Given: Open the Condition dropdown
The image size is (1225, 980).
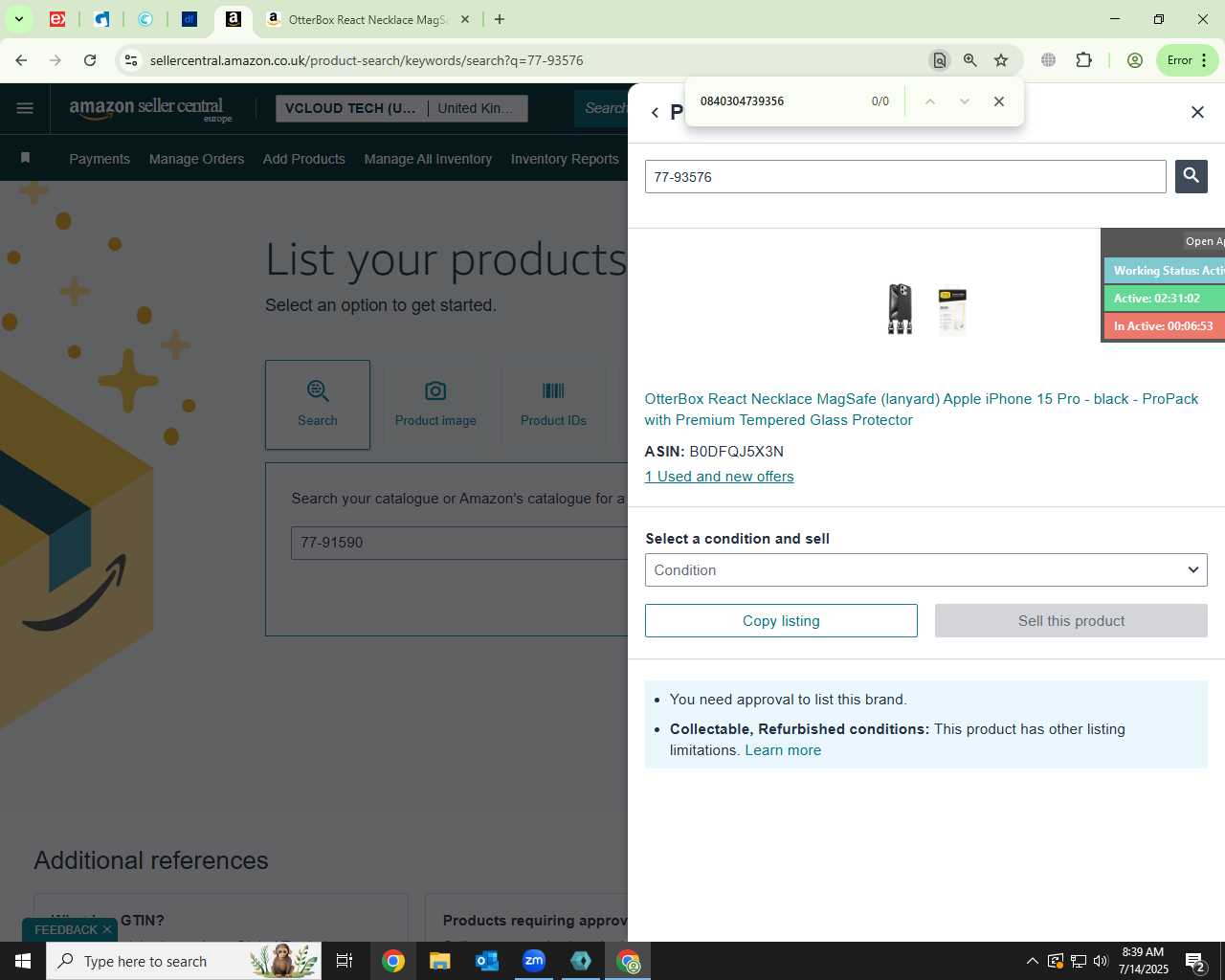Looking at the screenshot, I should click(x=925, y=570).
